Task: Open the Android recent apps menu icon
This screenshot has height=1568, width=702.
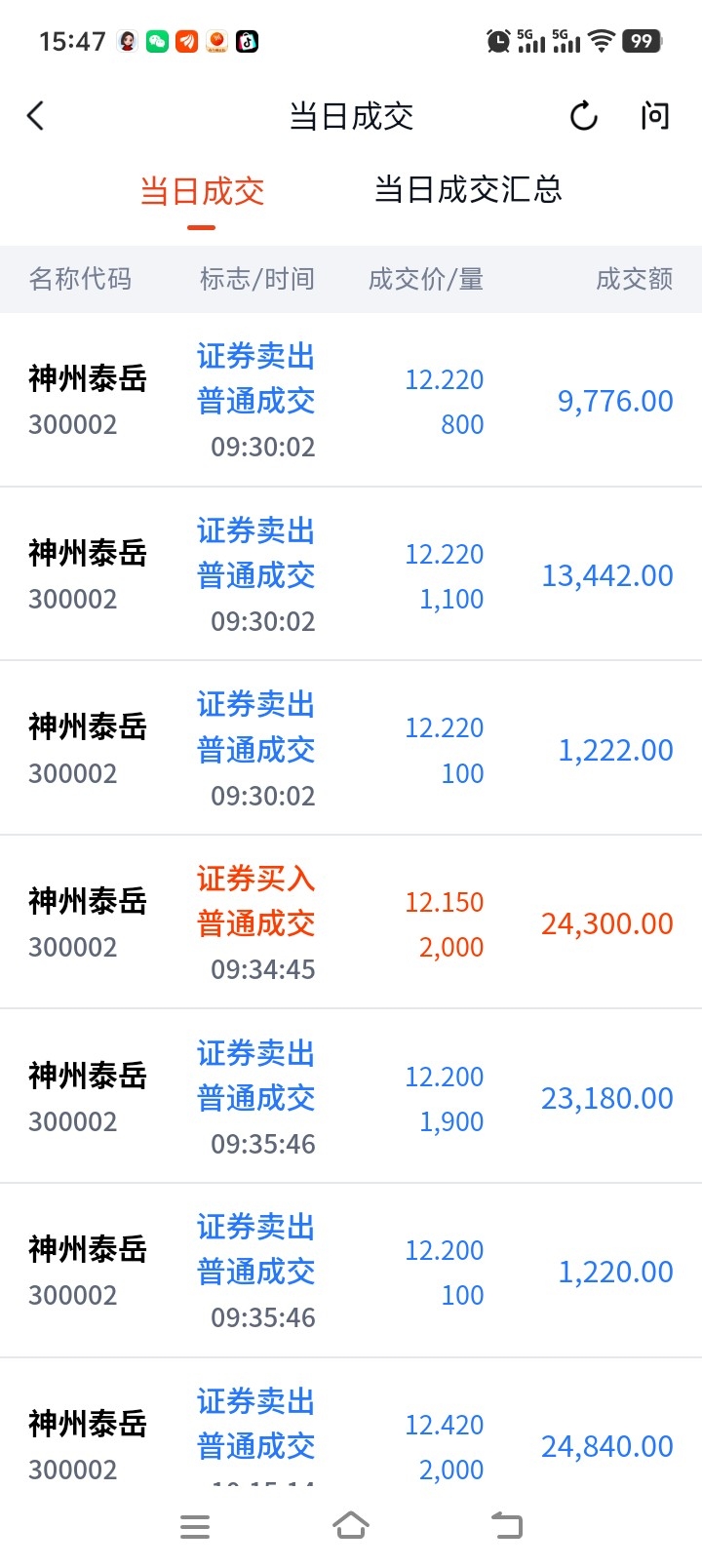Action: [195, 1526]
